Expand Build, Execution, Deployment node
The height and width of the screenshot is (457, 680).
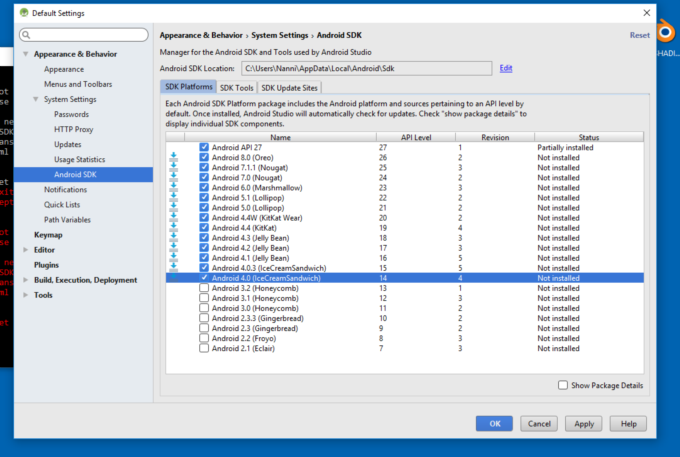[x=26, y=280]
